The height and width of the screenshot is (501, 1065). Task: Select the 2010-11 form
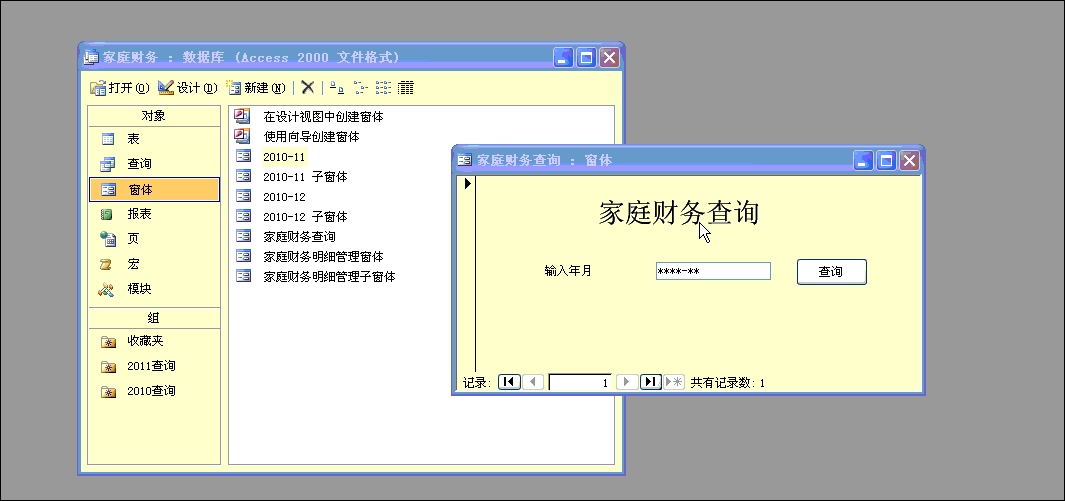coord(284,157)
